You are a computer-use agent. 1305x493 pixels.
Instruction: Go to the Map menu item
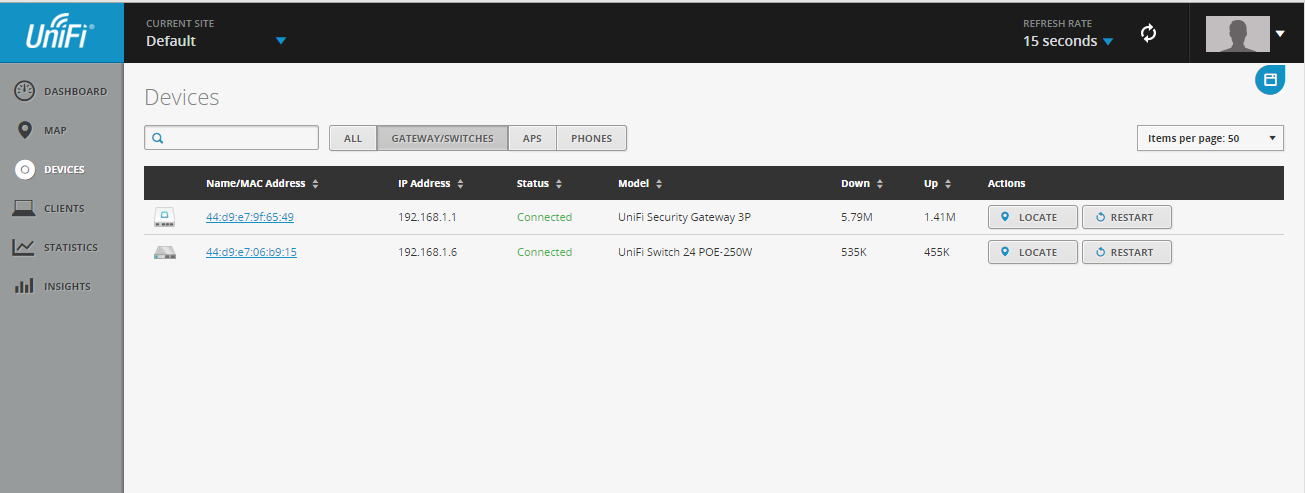[x=55, y=130]
